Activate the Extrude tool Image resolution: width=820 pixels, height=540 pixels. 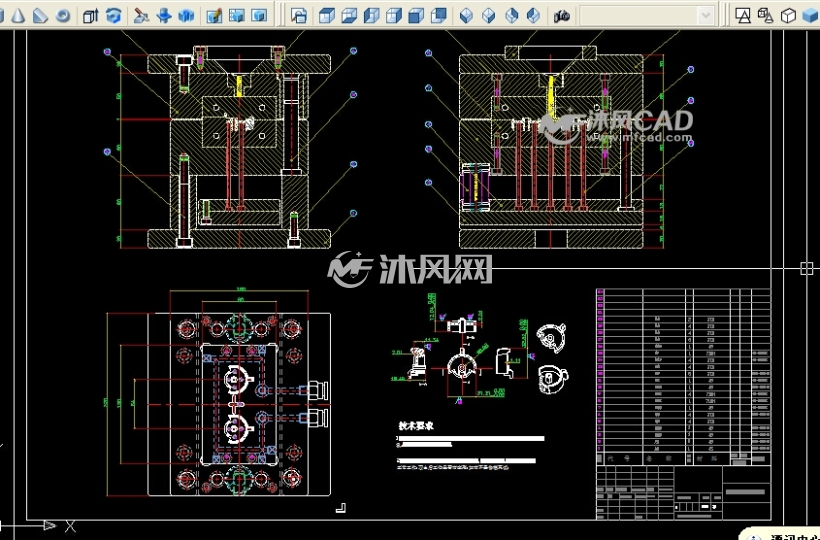(90, 16)
